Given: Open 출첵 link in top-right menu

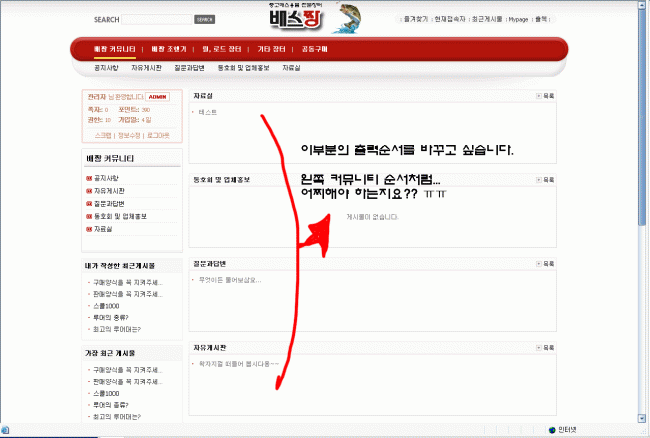Looking at the screenshot, I should (x=541, y=19).
